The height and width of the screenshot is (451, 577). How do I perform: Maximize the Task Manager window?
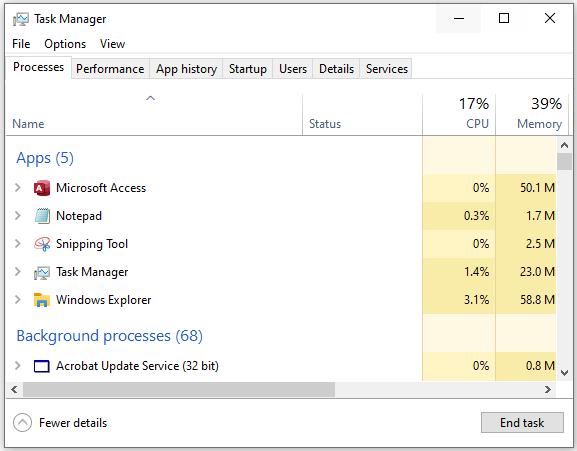504,18
